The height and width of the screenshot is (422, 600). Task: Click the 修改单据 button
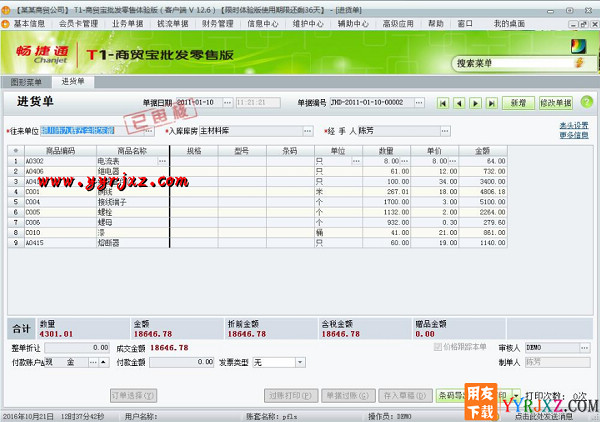tap(555, 103)
